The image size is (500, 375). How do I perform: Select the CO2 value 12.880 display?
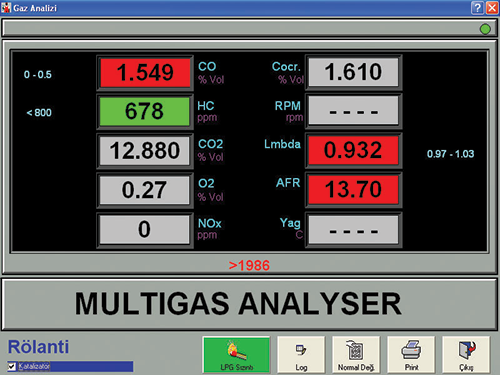coord(145,151)
